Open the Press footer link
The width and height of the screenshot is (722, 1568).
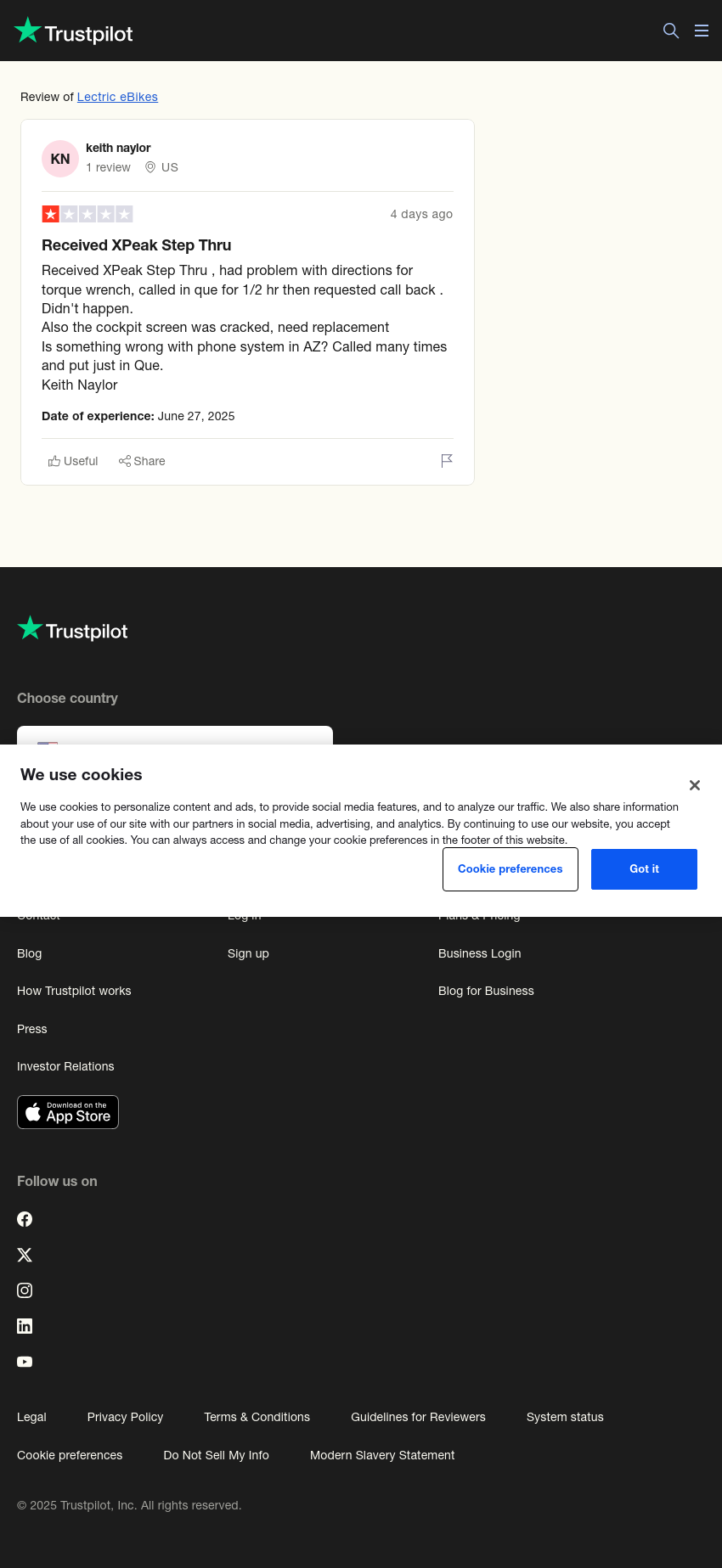(x=32, y=1029)
